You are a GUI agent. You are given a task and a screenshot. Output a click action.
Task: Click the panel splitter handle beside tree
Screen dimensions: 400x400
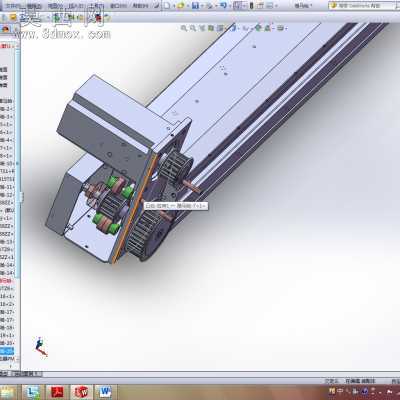(21, 197)
